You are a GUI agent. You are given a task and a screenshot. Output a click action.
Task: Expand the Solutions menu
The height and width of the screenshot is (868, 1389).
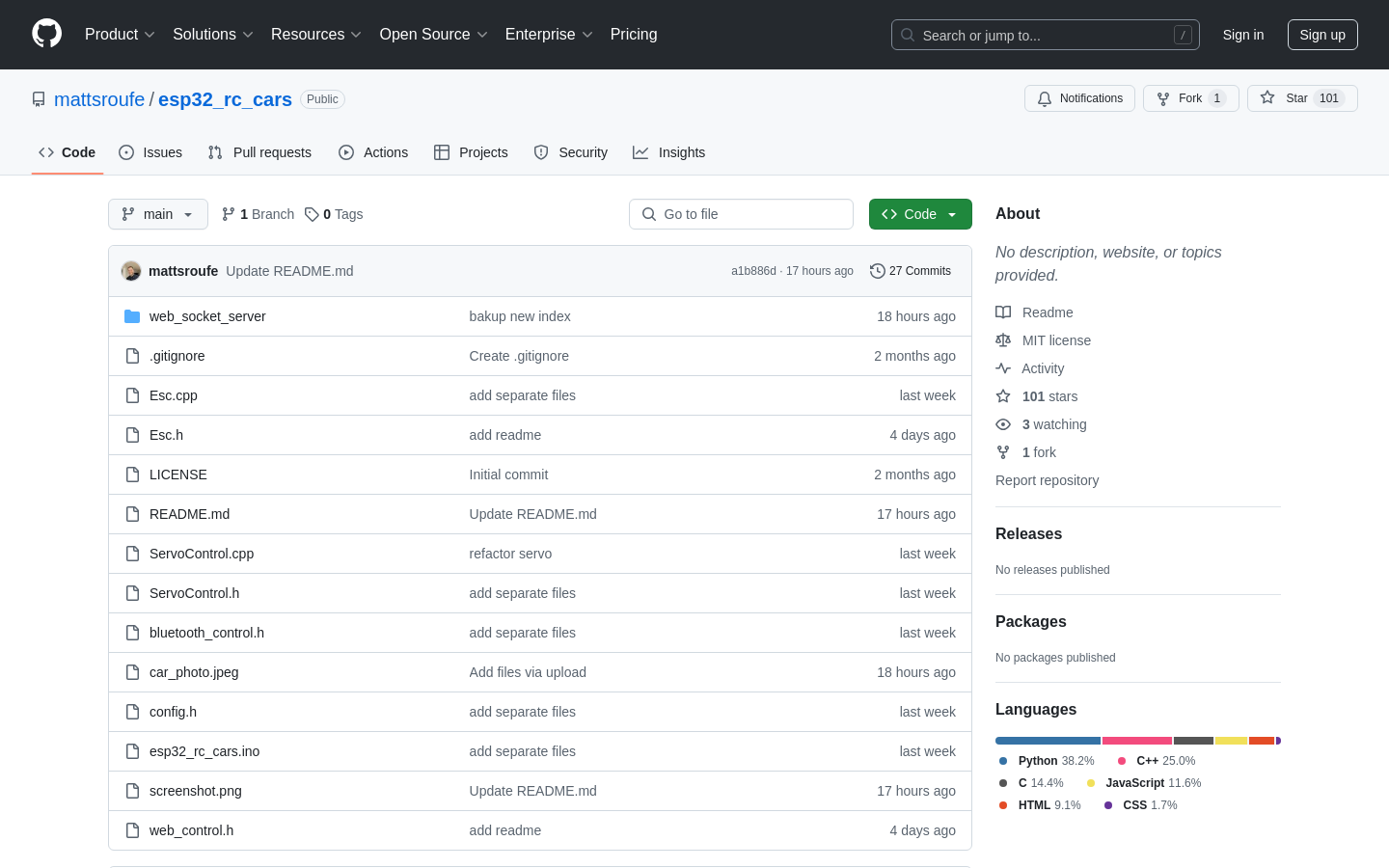(213, 35)
